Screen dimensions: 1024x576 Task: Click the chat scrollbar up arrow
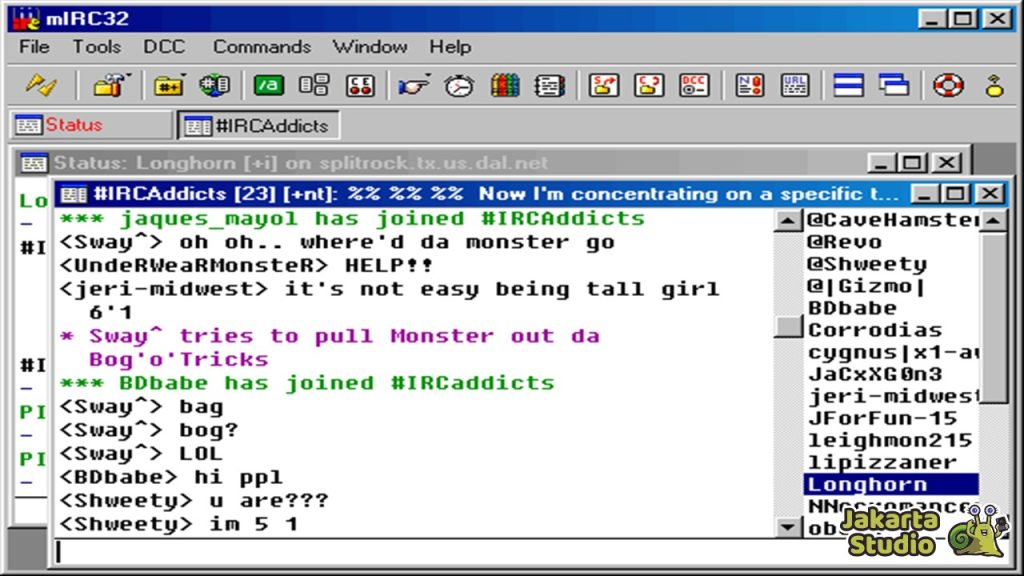click(788, 221)
